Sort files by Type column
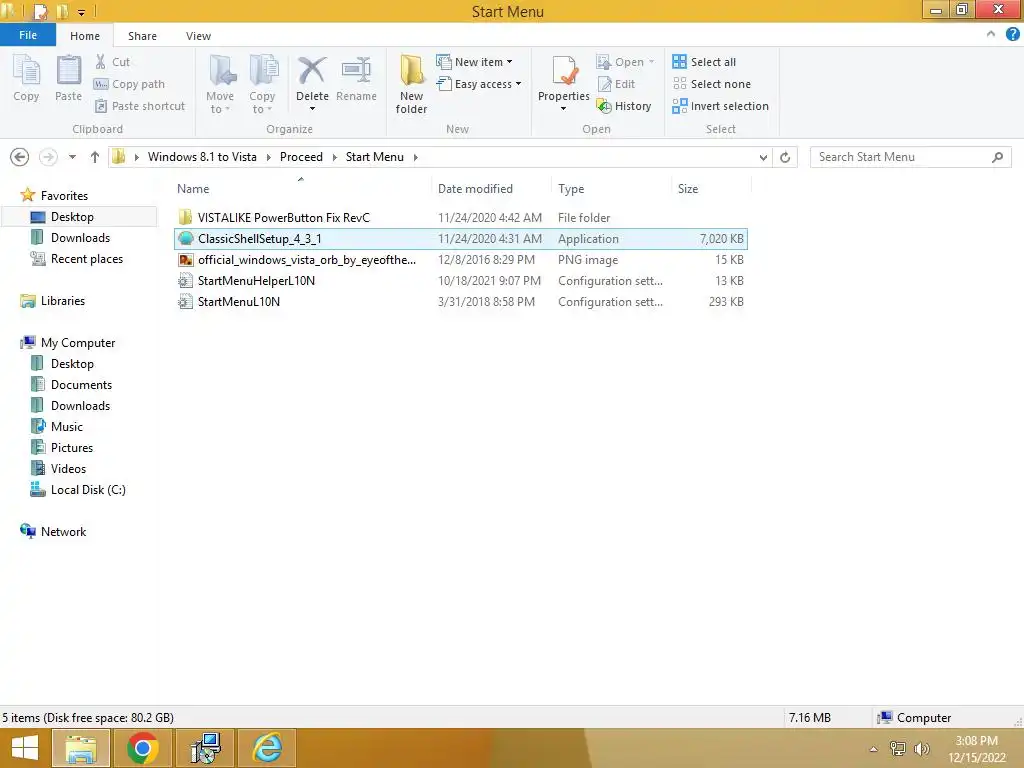The image size is (1024, 768). tap(571, 189)
